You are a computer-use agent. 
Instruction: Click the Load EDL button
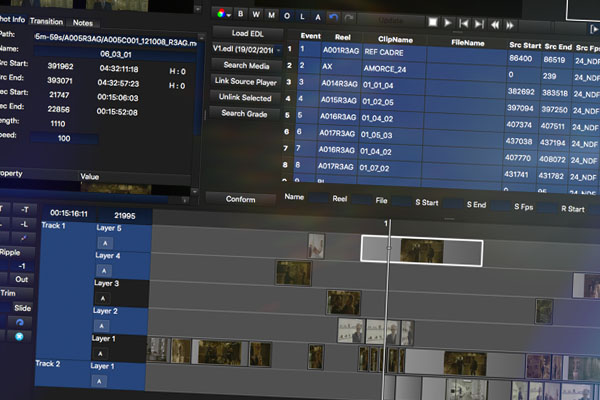click(248, 33)
